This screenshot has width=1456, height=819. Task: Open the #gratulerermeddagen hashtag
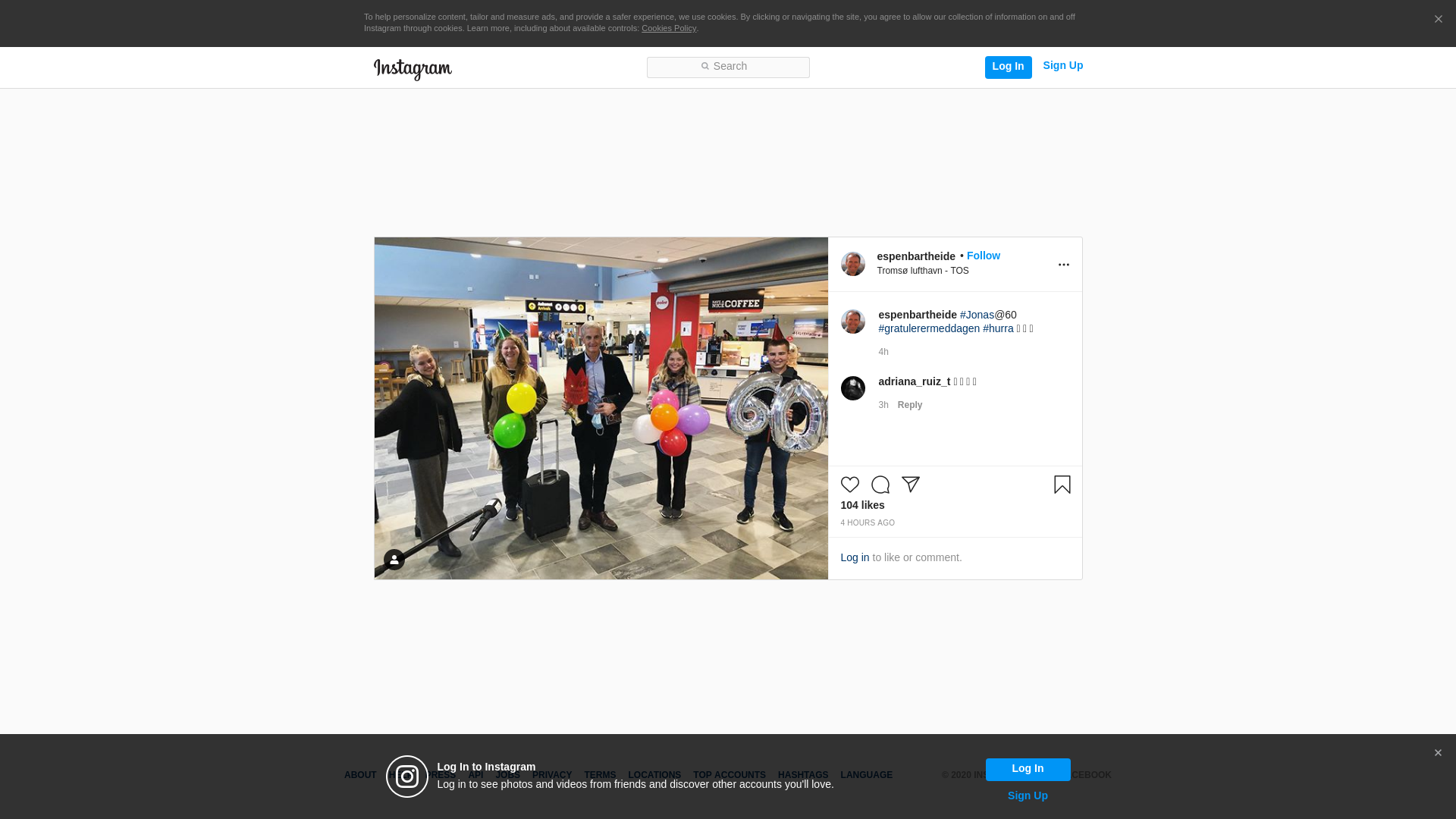(928, 328)
